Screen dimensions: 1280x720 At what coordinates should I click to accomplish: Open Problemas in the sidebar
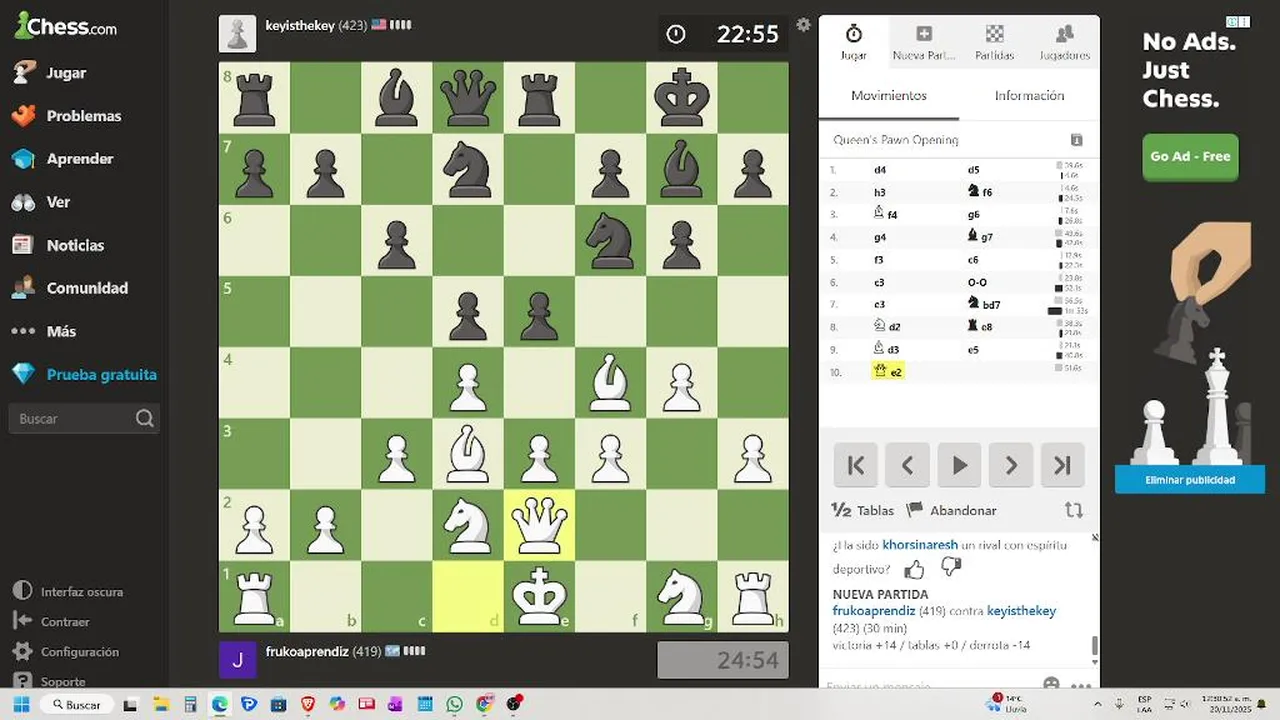point(66,116)
